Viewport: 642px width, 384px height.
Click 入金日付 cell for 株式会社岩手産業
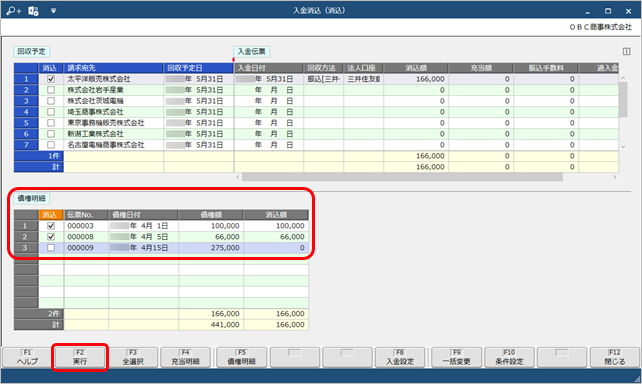[x=269, y=90]
